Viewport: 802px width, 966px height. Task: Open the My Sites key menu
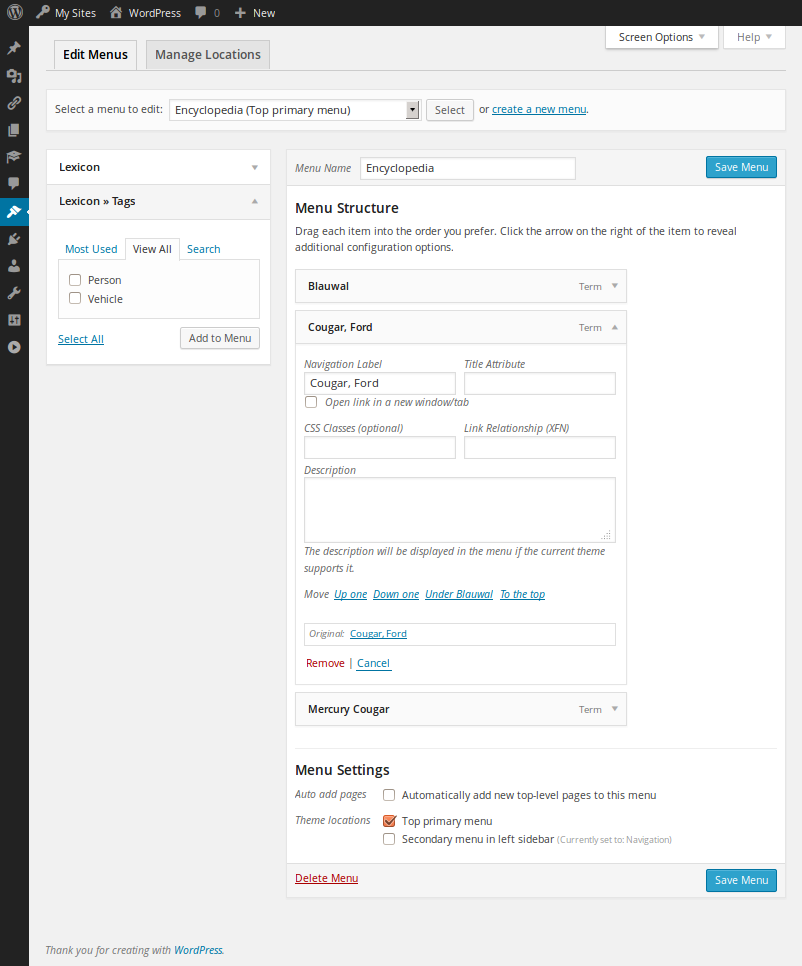(x=66, y=13)
